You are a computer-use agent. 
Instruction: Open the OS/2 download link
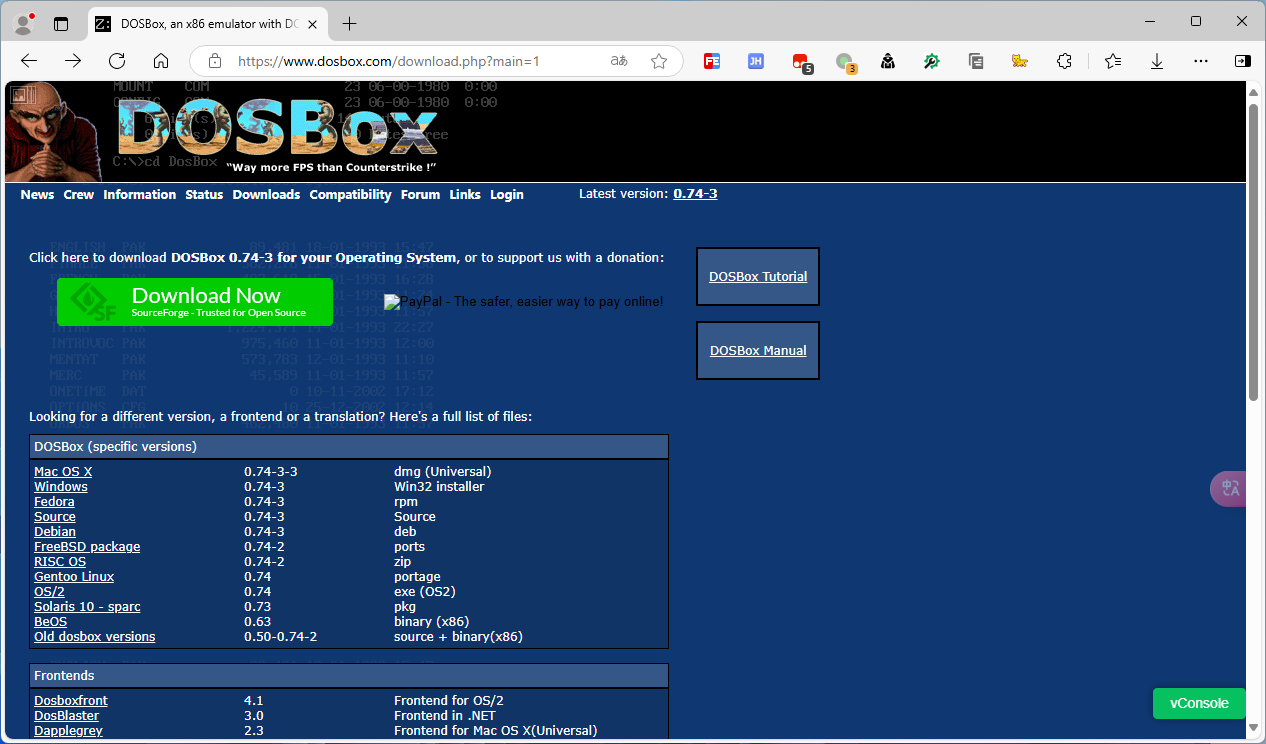pyautogui.click(x=49, y=592)
